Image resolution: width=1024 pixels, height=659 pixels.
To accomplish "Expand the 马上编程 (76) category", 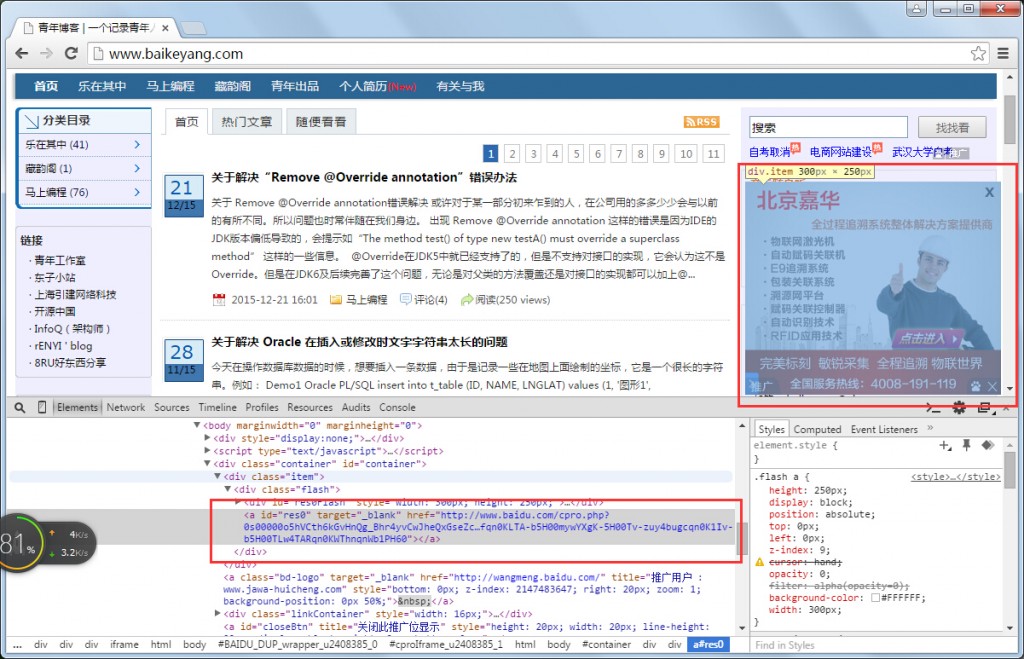I will (136, 192).
